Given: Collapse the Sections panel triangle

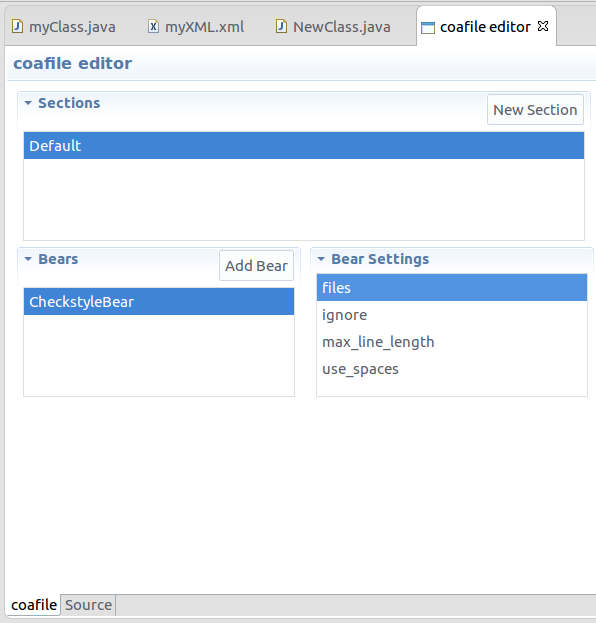Looking at the screenshot, I should (28, 103).
